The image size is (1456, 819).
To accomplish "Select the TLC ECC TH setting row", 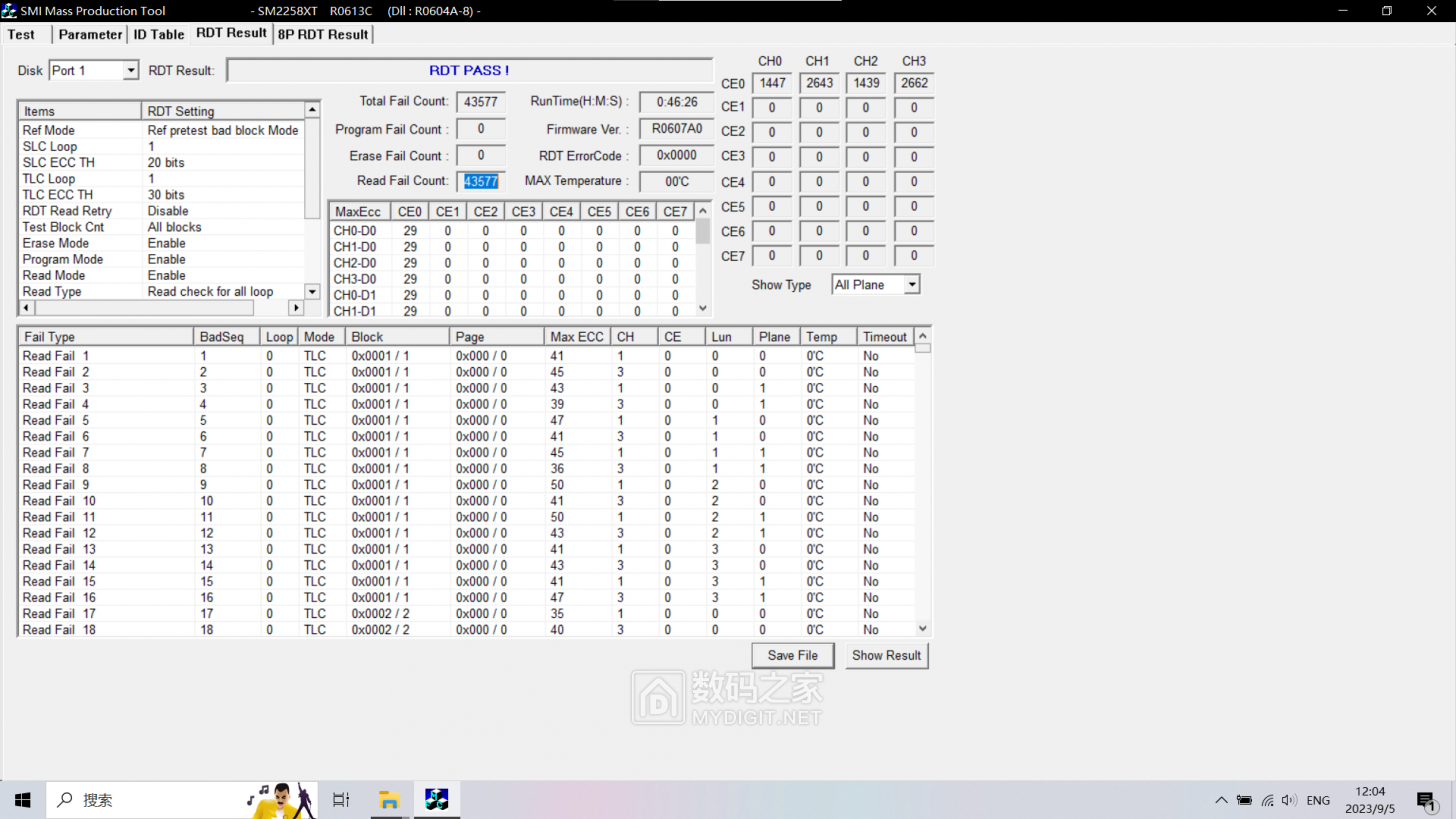I will [x=161, y=195].
